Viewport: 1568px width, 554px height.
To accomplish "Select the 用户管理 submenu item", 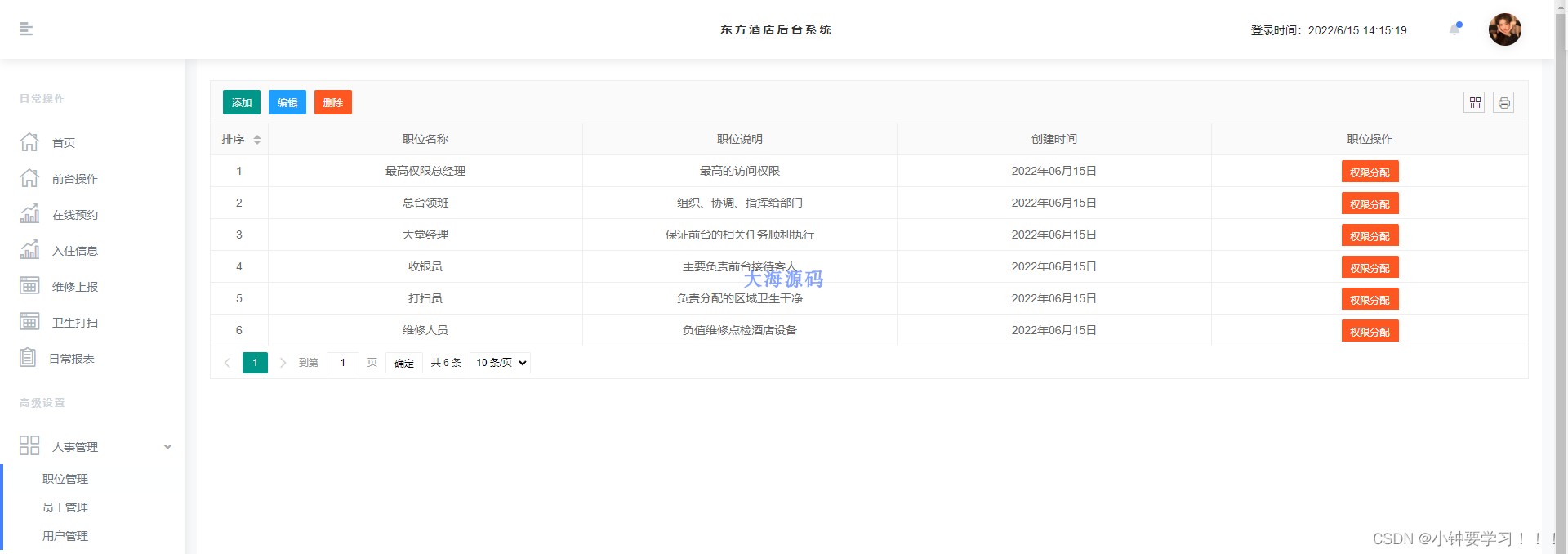I will pyautogui.click(x=65, y=536).
